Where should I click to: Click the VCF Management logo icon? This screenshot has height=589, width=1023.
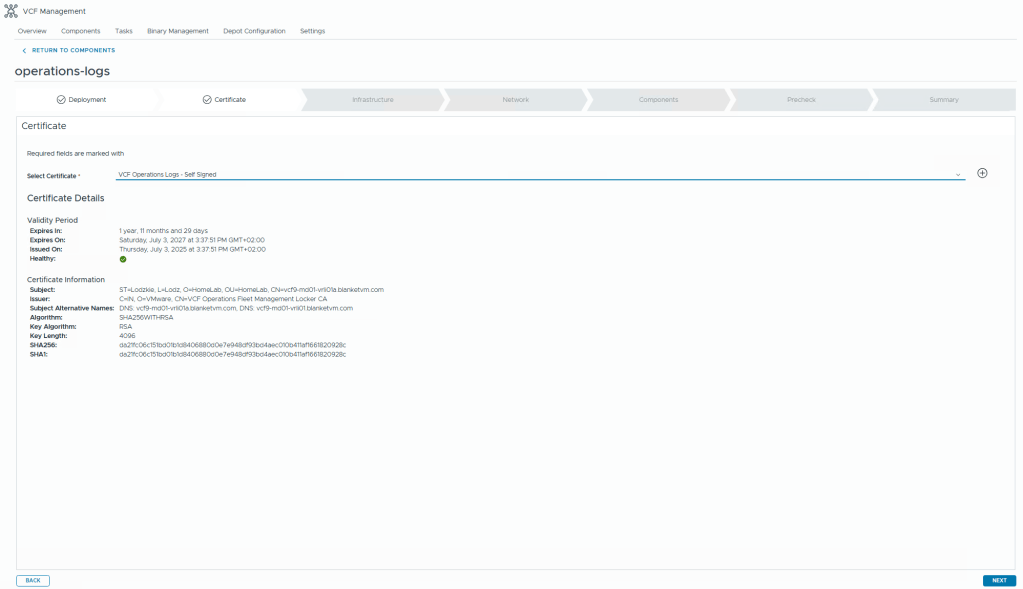coord(13,11)
